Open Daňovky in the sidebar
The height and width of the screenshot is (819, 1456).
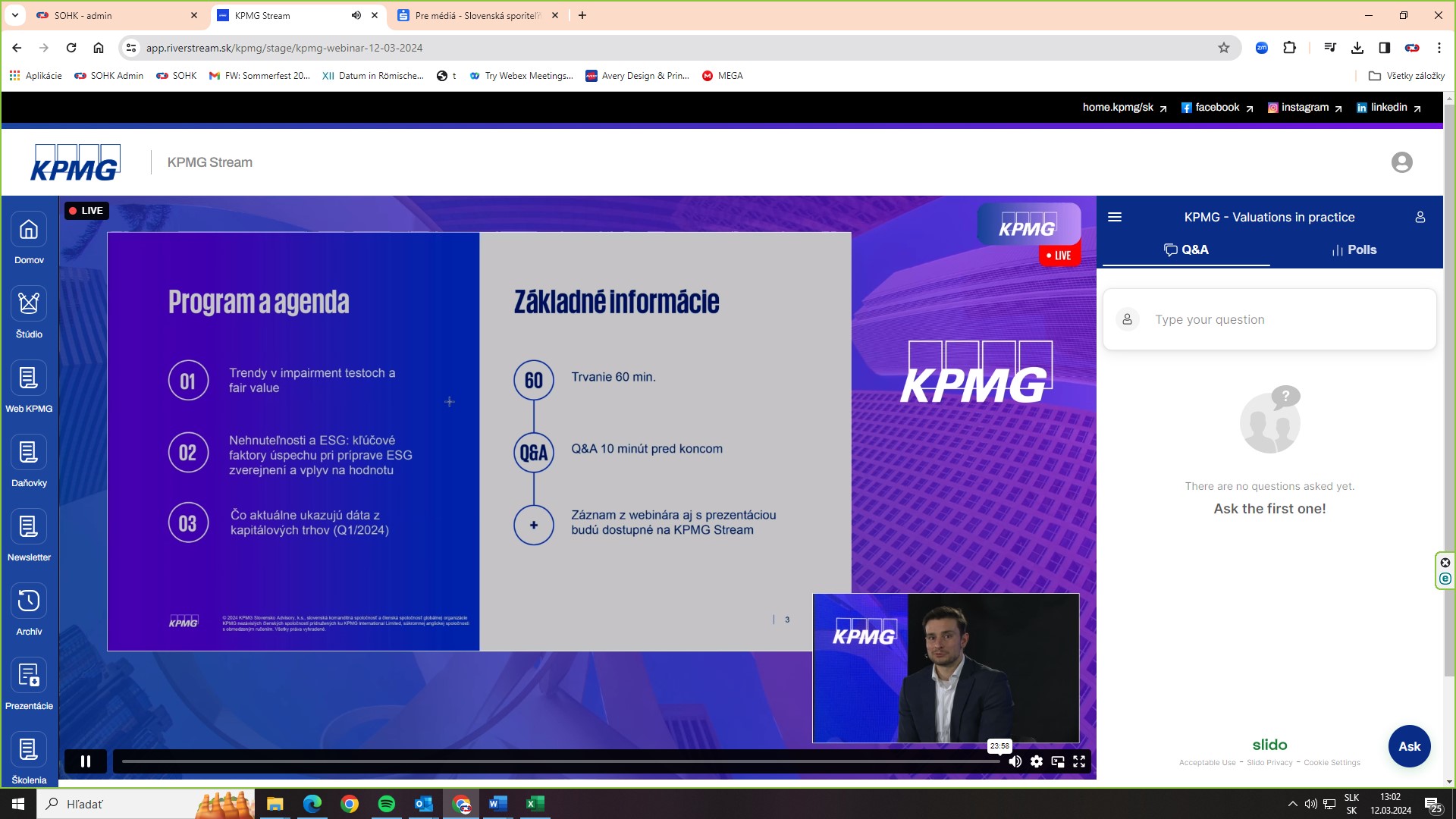tap(29, 461)
